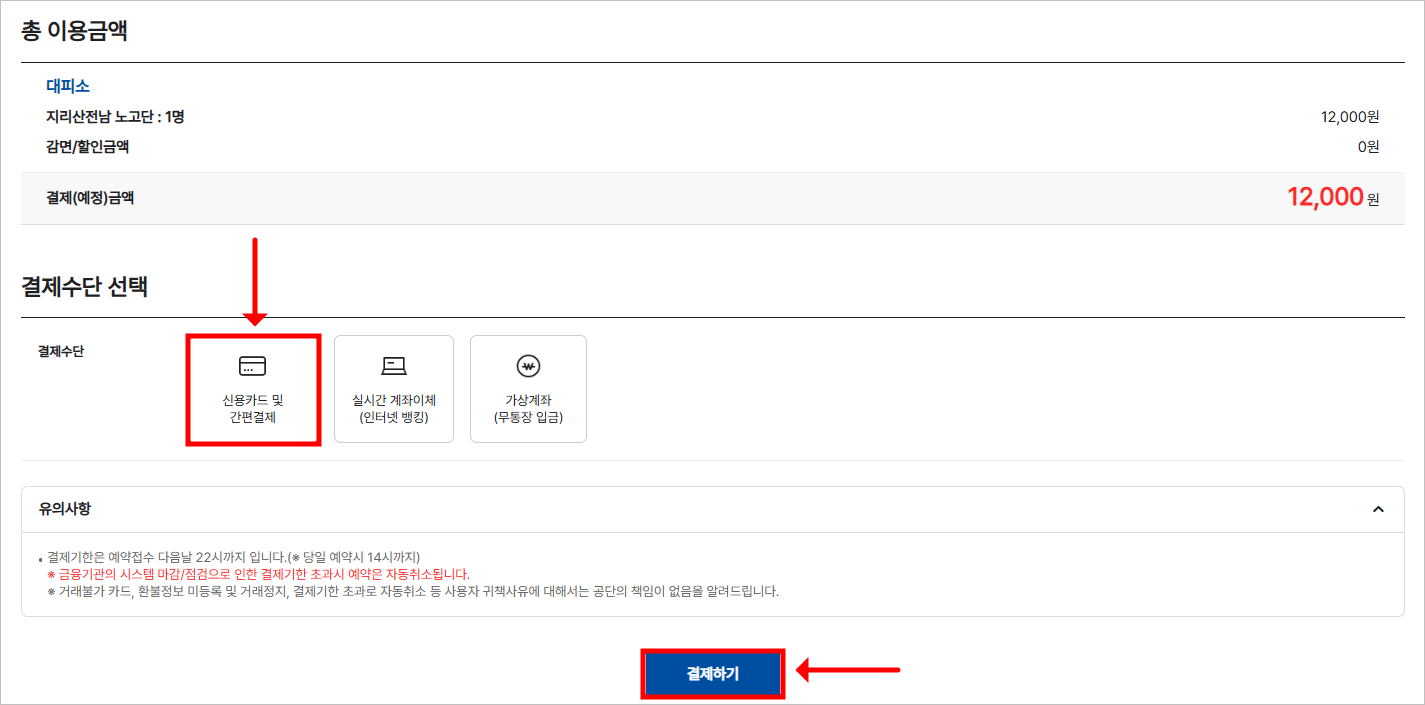Click the 감면/할인금액 label

pos(87,147)
